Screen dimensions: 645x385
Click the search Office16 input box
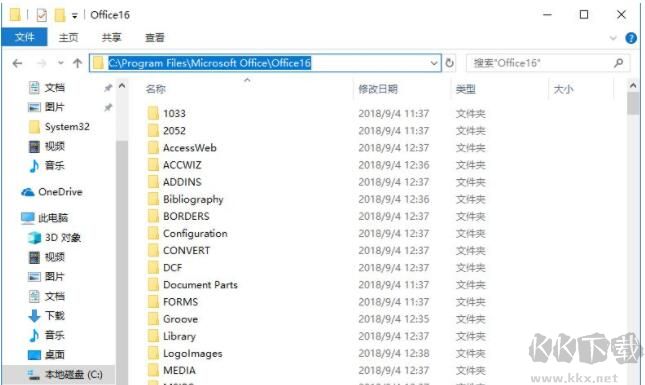click(x=548, y=63)
